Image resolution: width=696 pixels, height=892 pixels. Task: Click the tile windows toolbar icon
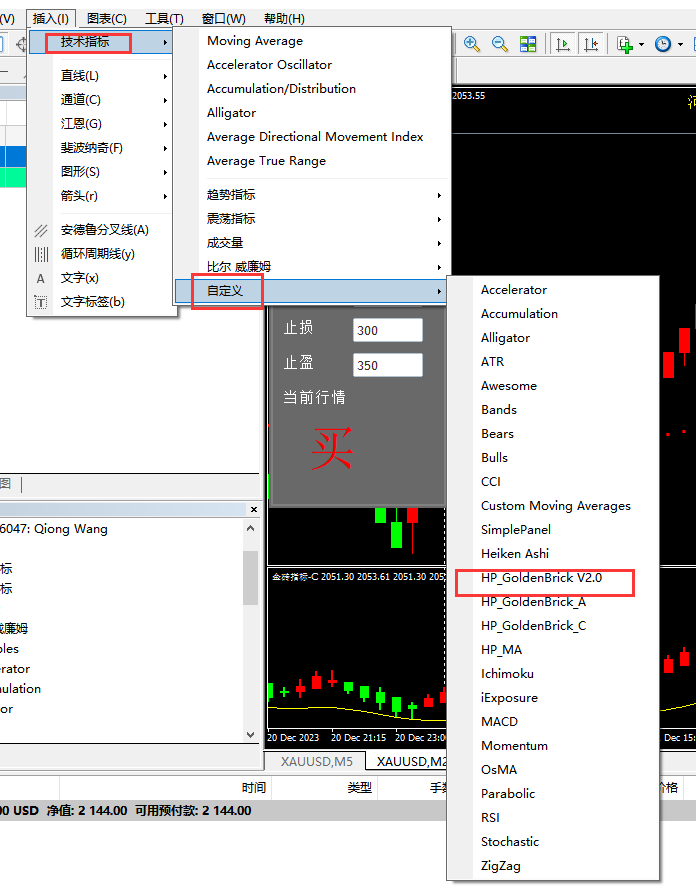coord(528,44)
